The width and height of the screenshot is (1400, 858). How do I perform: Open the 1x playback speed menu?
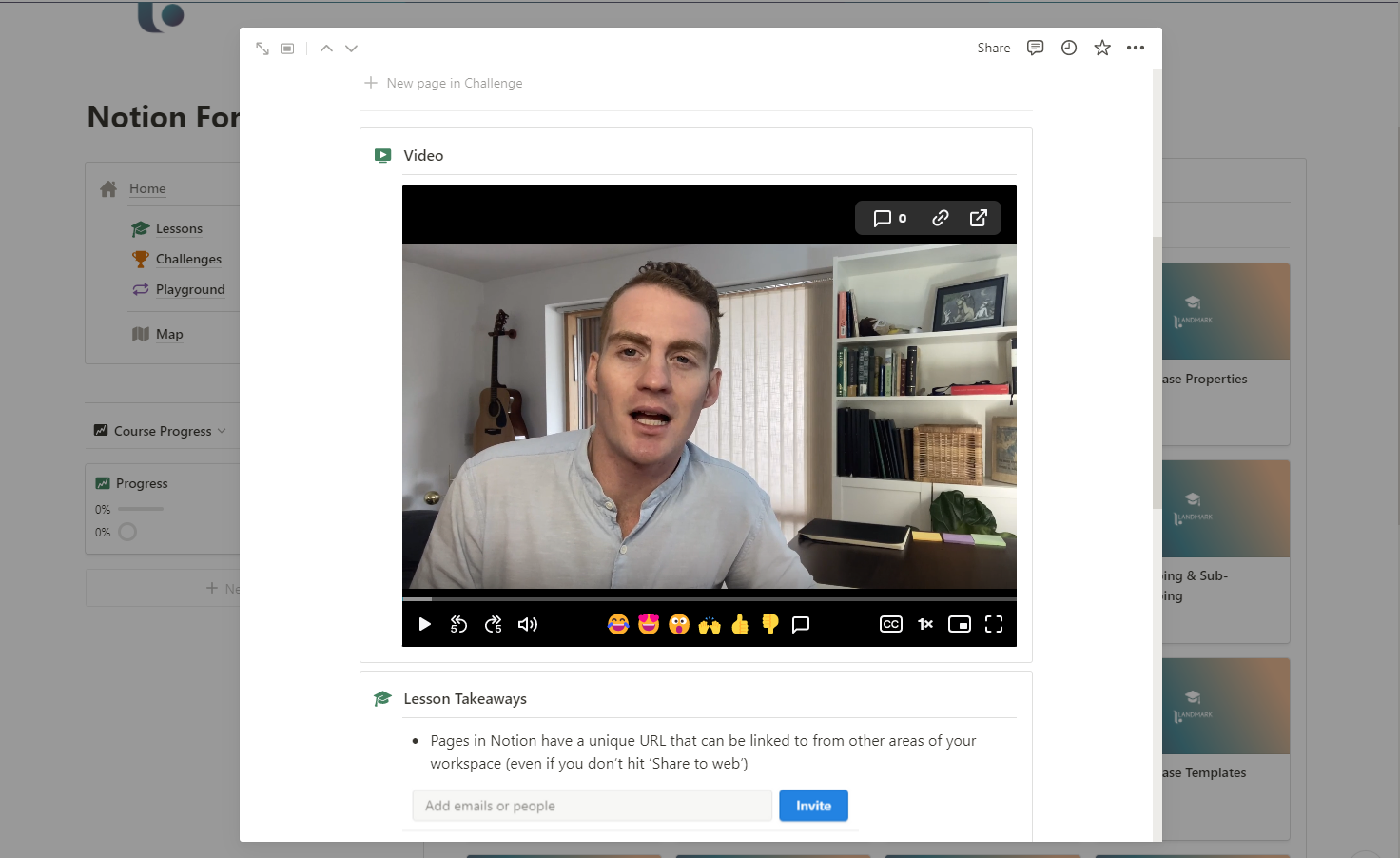[x=924, y=624]
